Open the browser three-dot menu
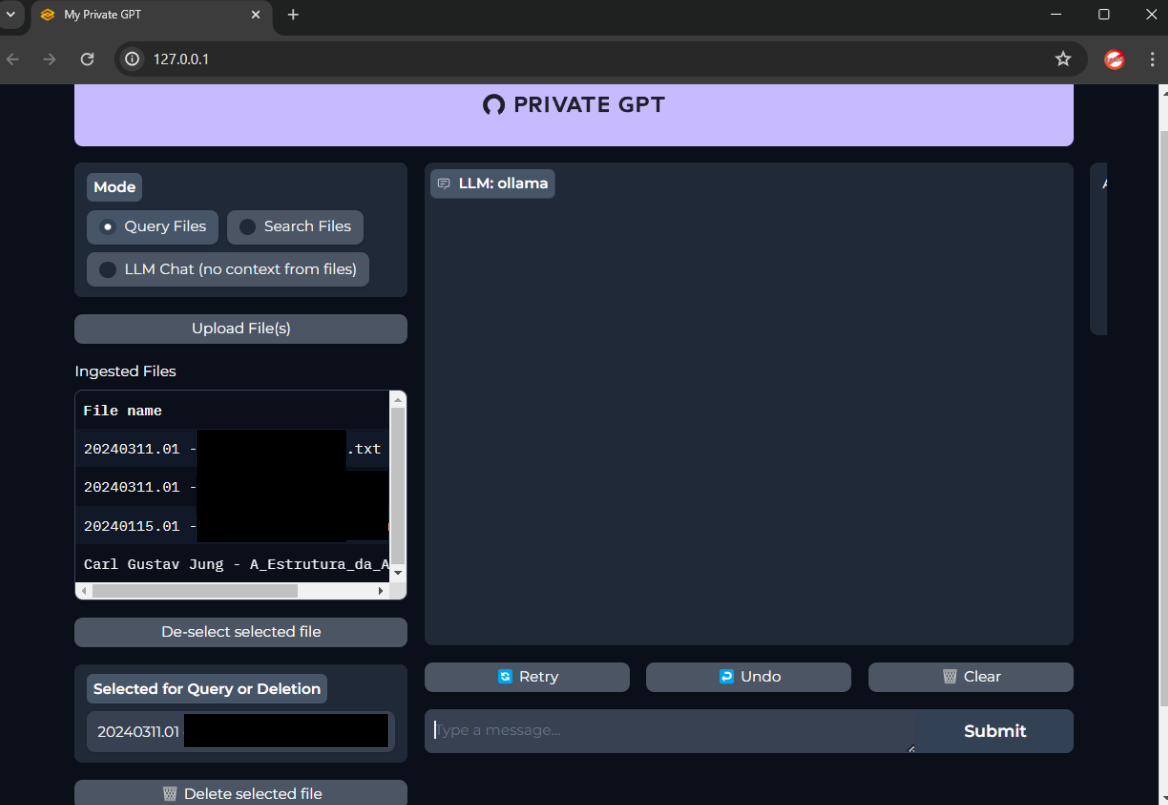 (1152, 59)
